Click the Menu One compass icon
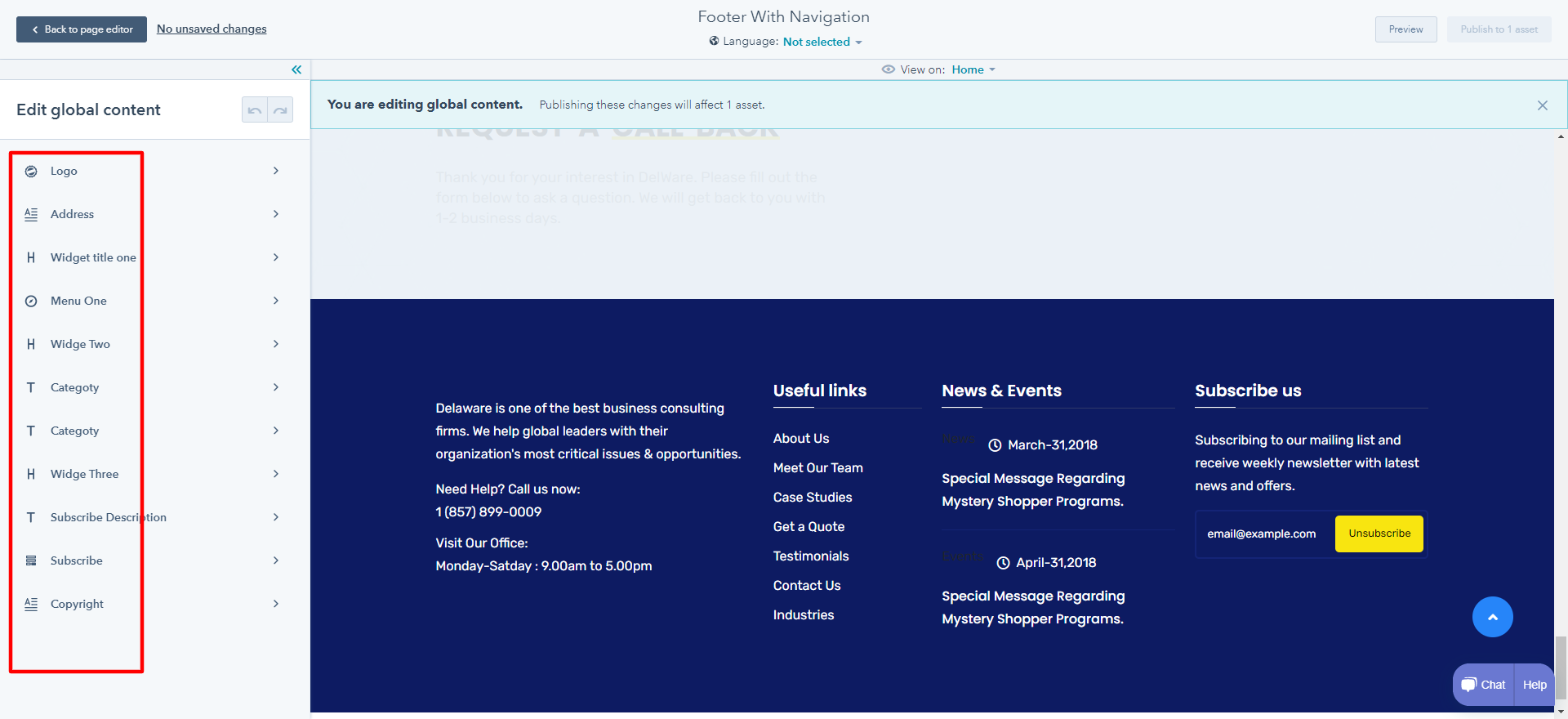This screenshot has height=719, width=1568. (31, 301)
